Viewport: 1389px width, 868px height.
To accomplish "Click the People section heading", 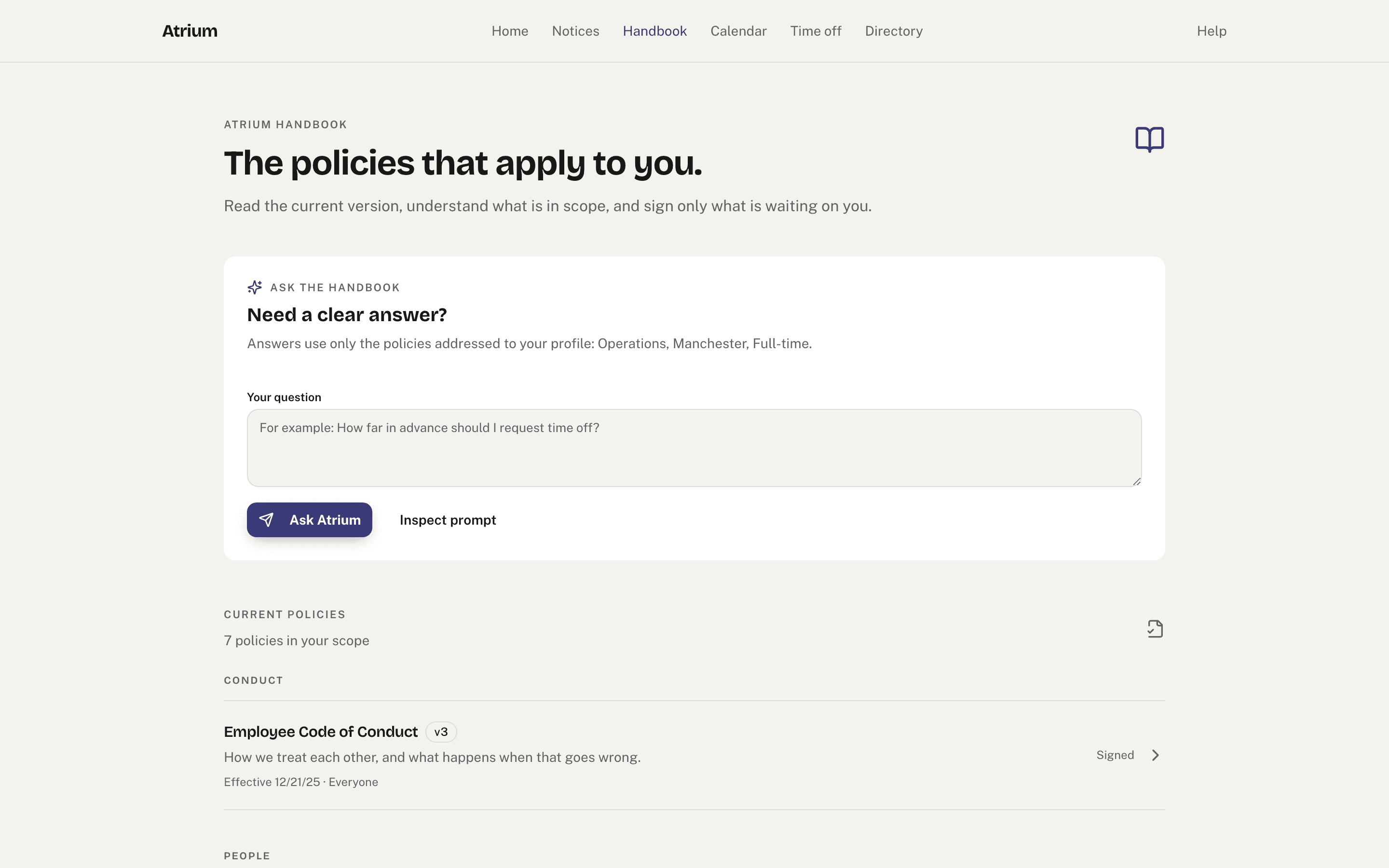I will click(x=247, y=856).
